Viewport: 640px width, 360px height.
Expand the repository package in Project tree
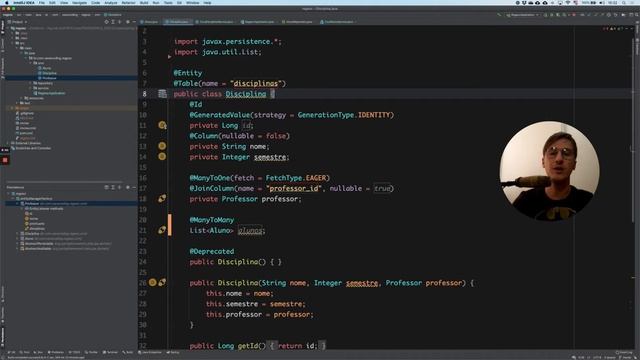tap(30, 83)
